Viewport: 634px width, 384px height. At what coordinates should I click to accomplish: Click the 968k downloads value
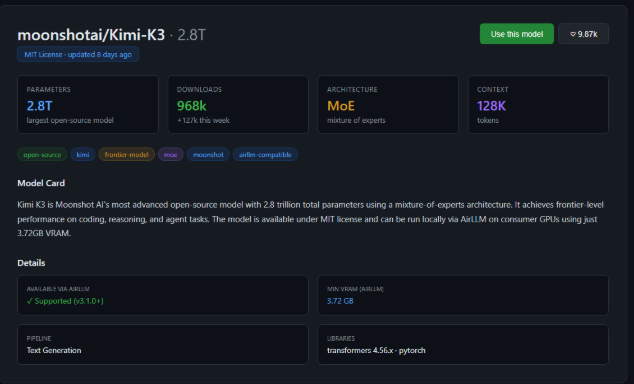pyautogui.click(x=191, y=106)
